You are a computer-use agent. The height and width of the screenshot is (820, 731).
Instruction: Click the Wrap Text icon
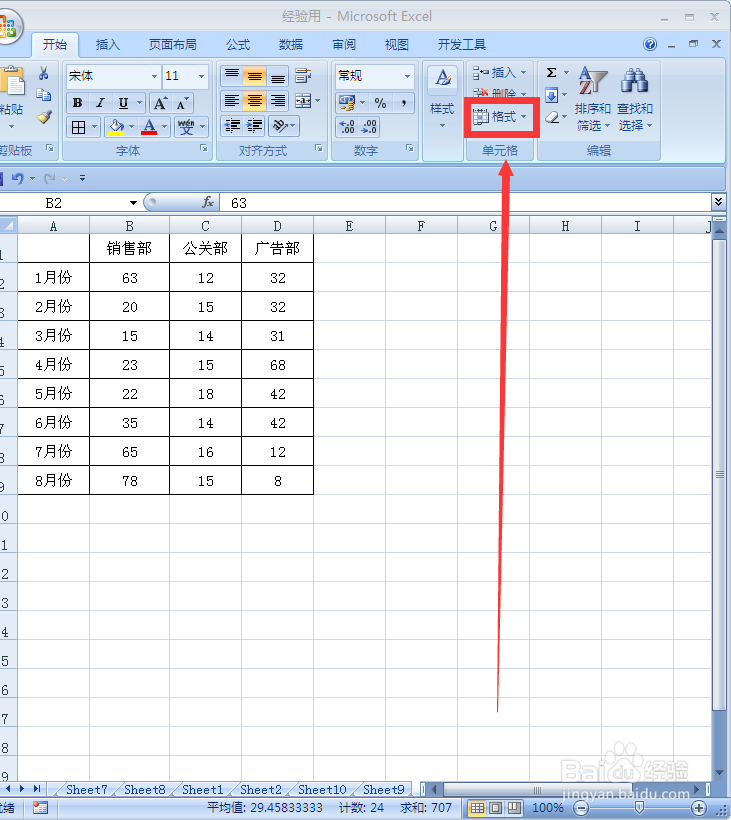coord(303,75)
